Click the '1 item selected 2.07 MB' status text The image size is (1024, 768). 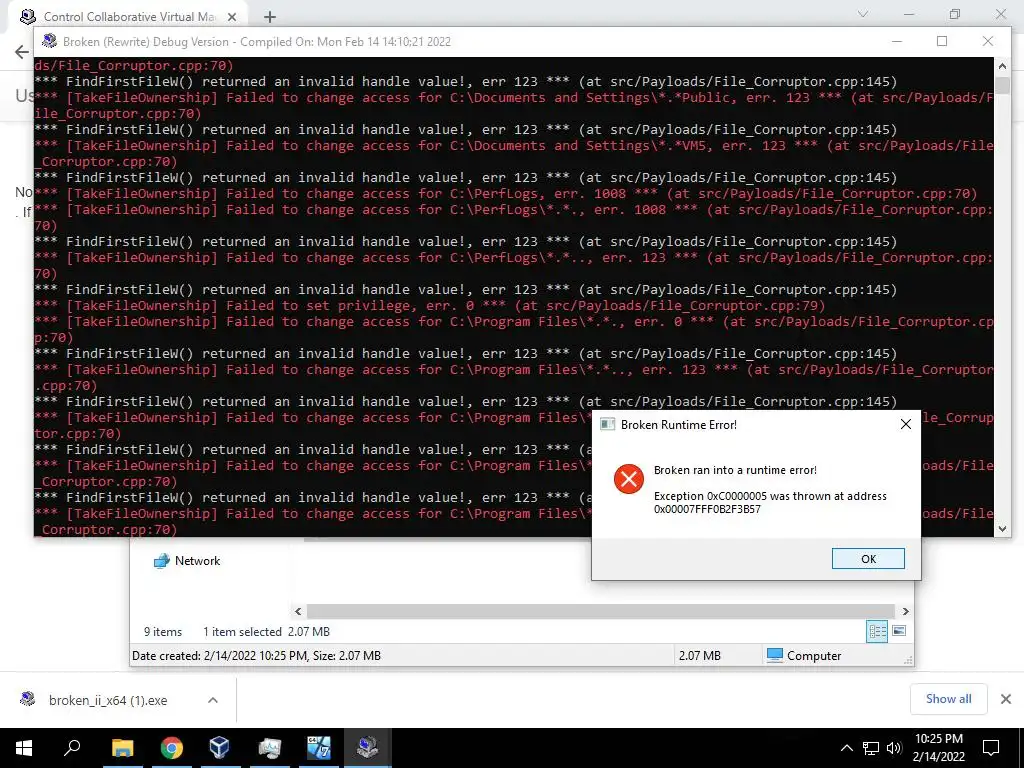[266, 632]
